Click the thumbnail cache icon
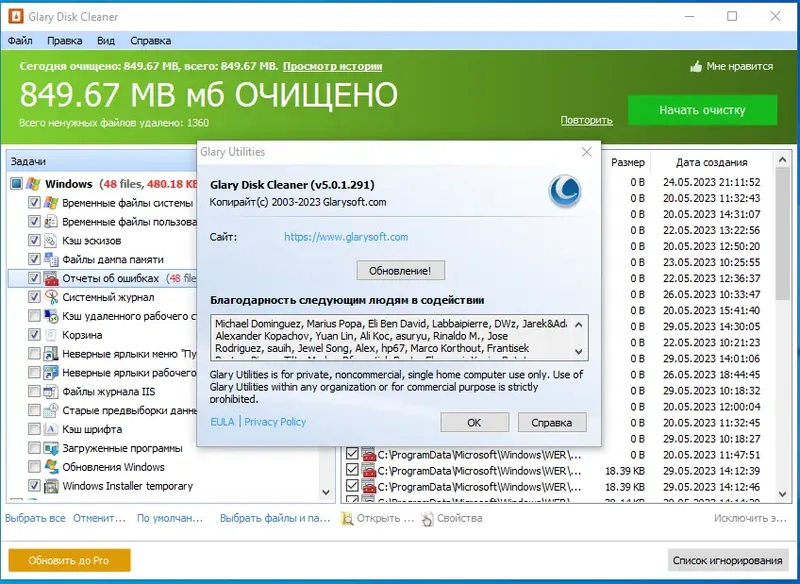 pyautogui.click(x=51, y=240)
